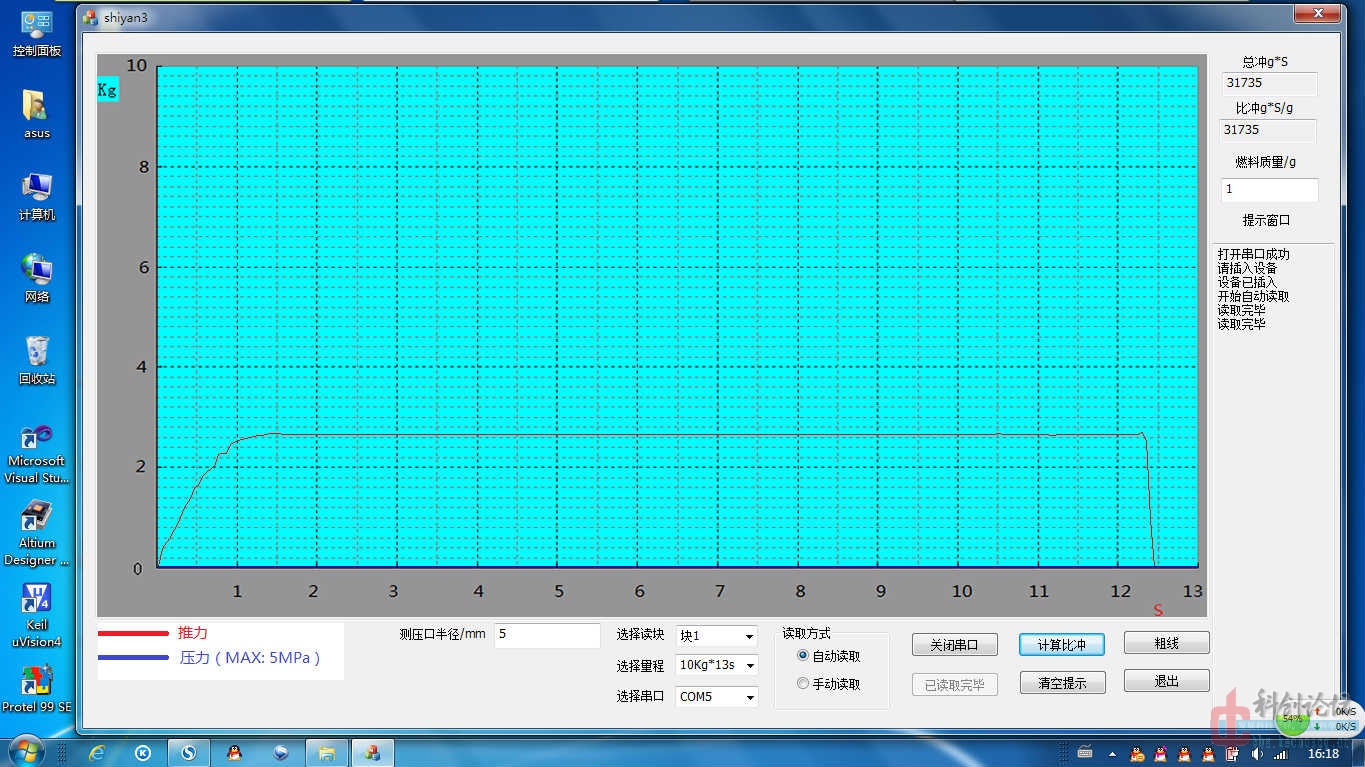Screen dimensions: 1365x767
Task: Expand the 选择串口 COM5 dropdown
Action: pyautogui.click(x=716, y=696)
